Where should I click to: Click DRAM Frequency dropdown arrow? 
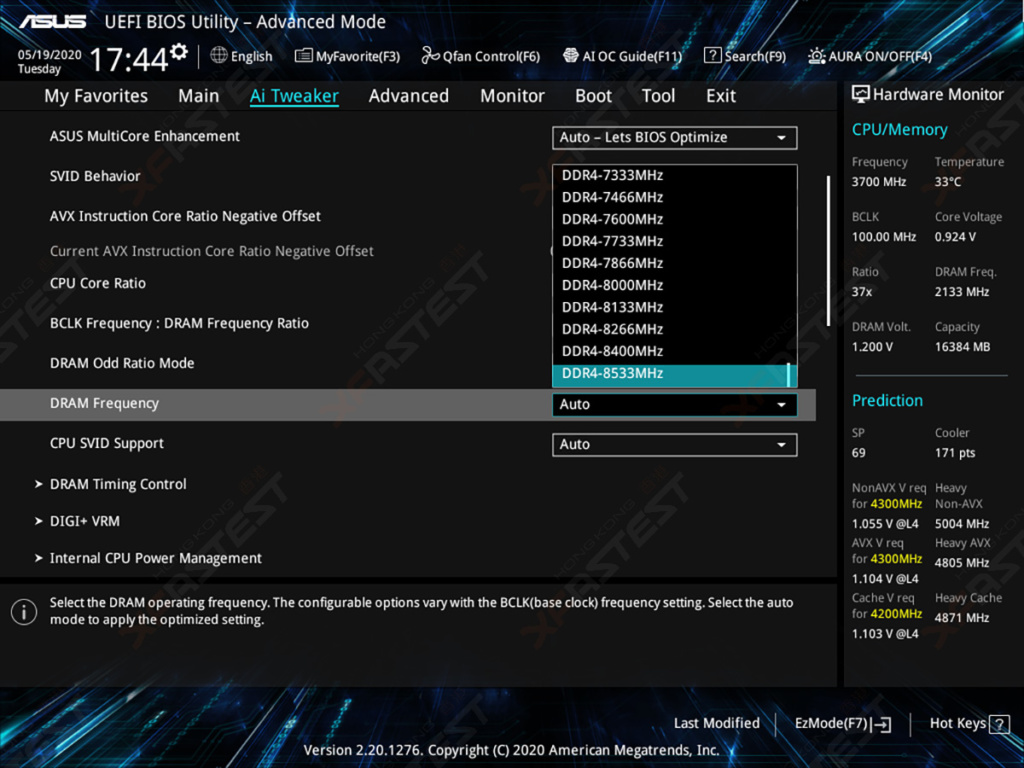coord(781,405)
